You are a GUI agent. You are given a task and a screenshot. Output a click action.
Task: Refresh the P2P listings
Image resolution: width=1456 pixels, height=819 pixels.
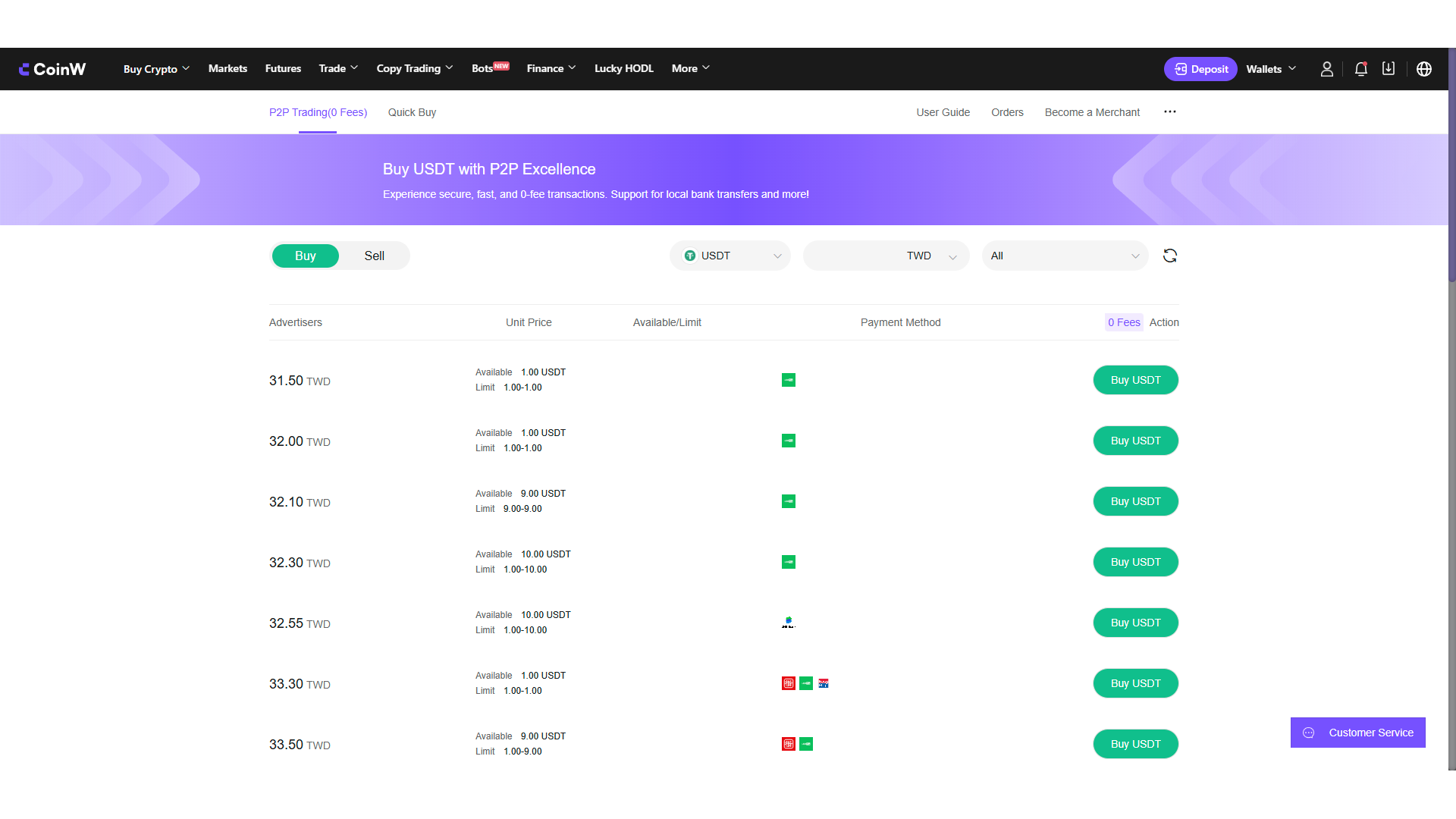[x=1170, y=256]
